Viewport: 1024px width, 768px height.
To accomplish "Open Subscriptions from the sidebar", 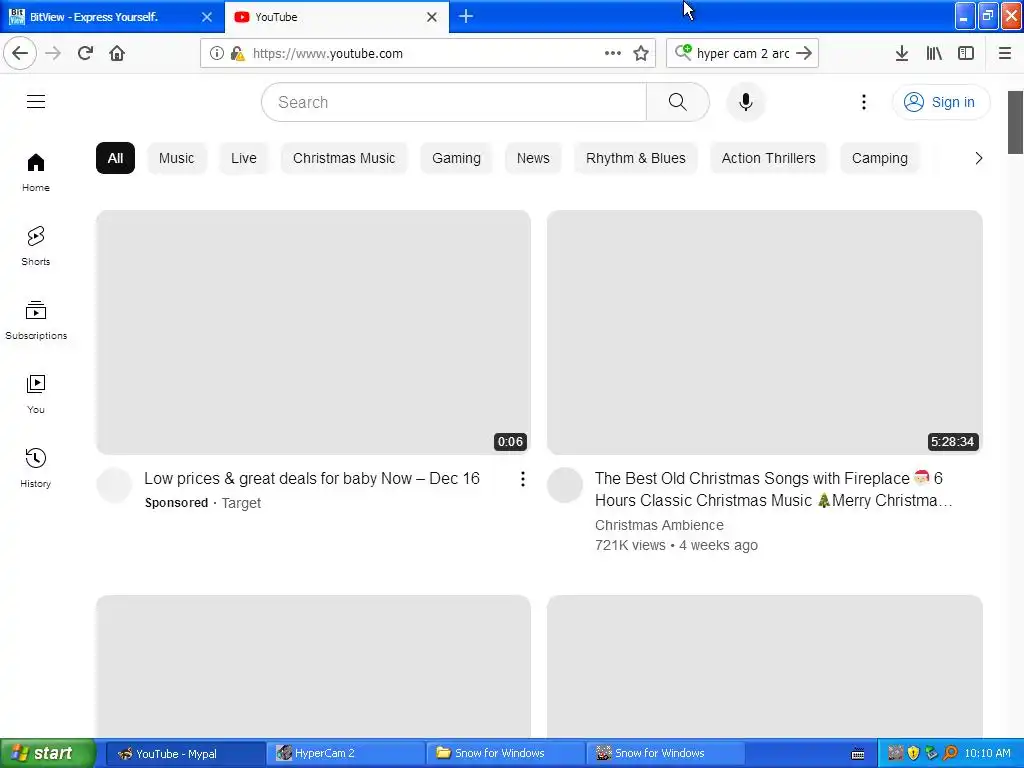I will [36, 320].
